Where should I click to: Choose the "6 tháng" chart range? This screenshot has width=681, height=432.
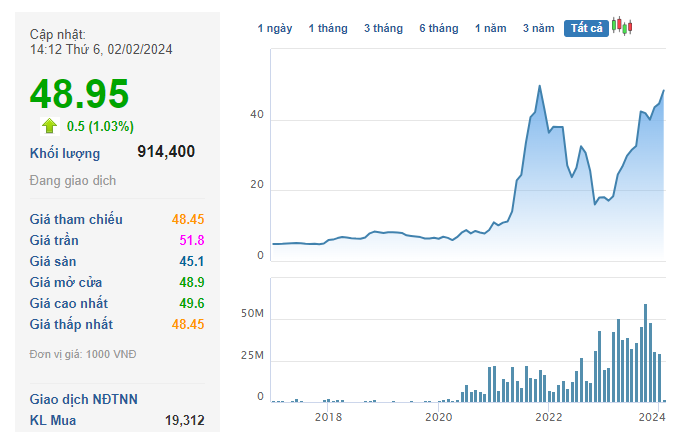click(438, 29)
